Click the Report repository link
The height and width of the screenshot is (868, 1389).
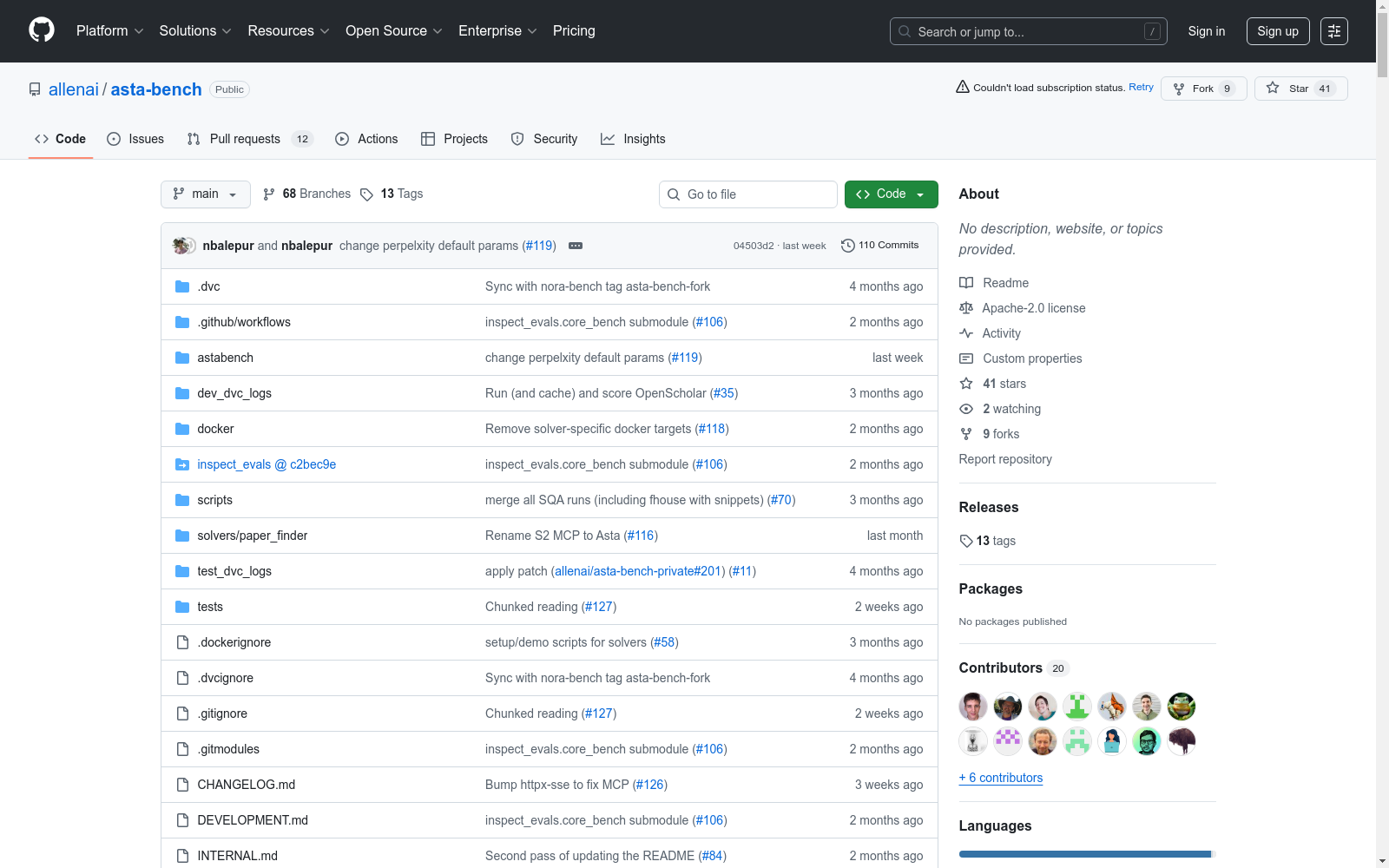point(1005,459)
